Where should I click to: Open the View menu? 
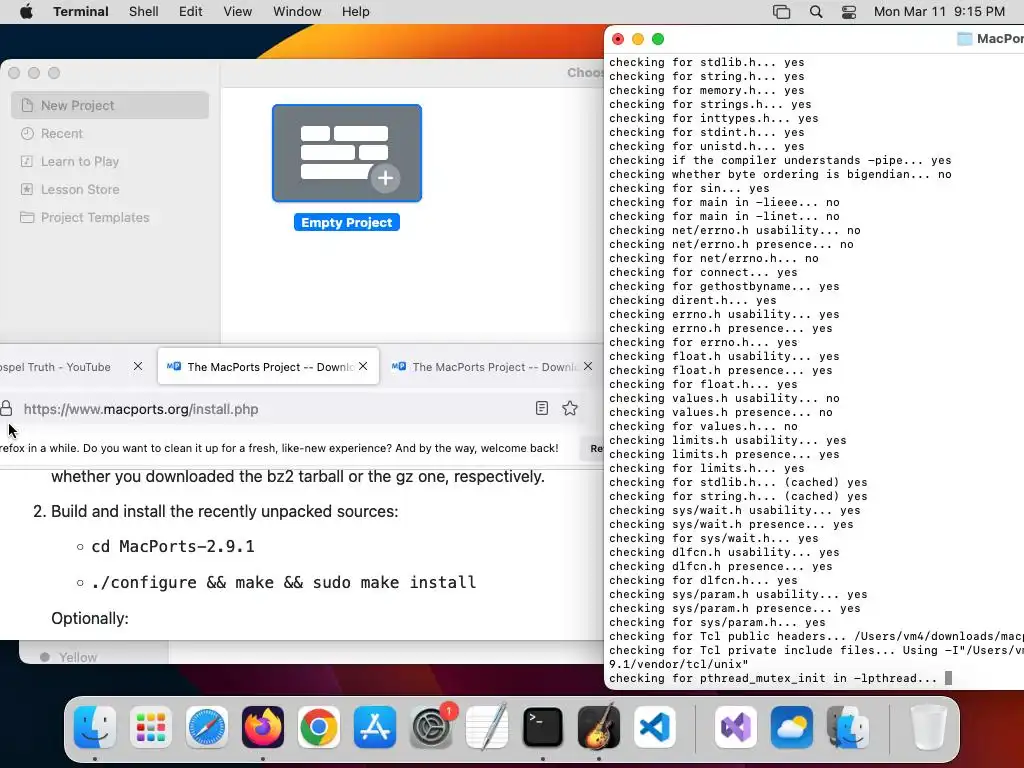click(x=238, y=12)
